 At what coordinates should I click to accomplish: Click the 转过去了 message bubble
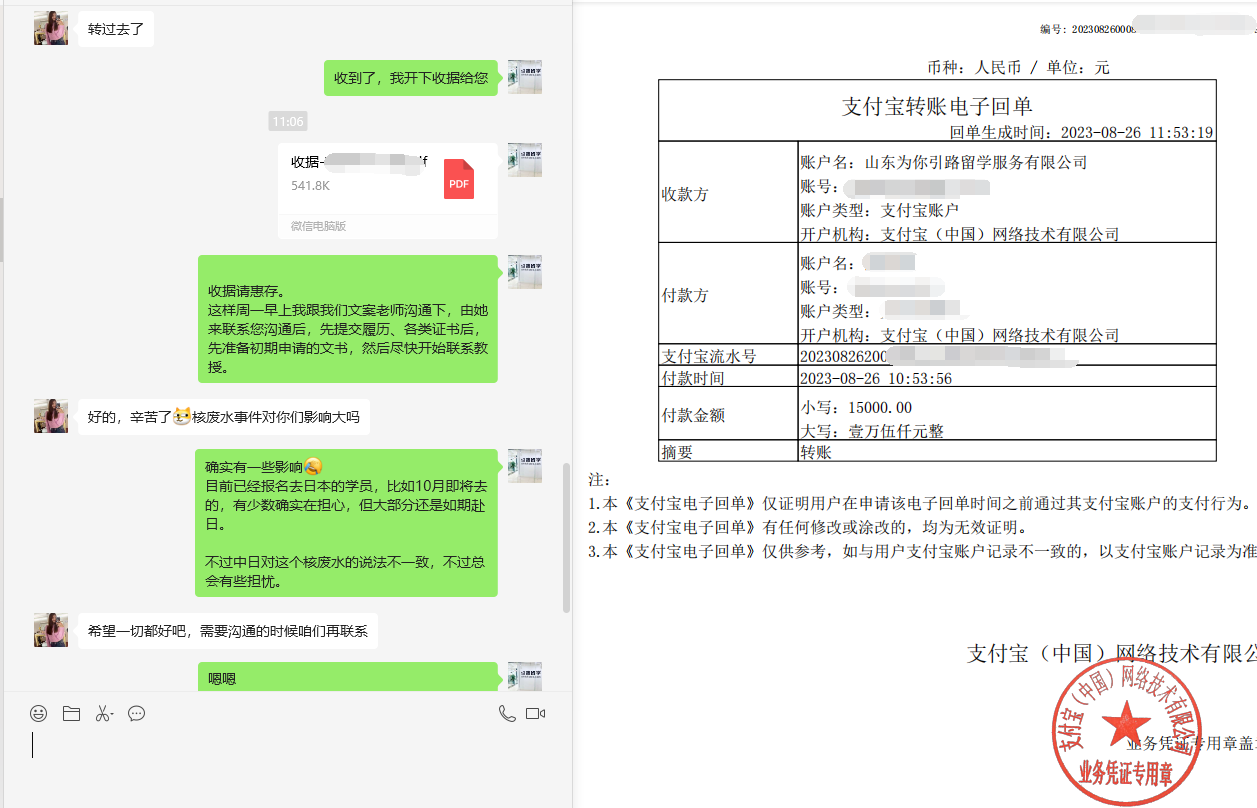(116, 29)
